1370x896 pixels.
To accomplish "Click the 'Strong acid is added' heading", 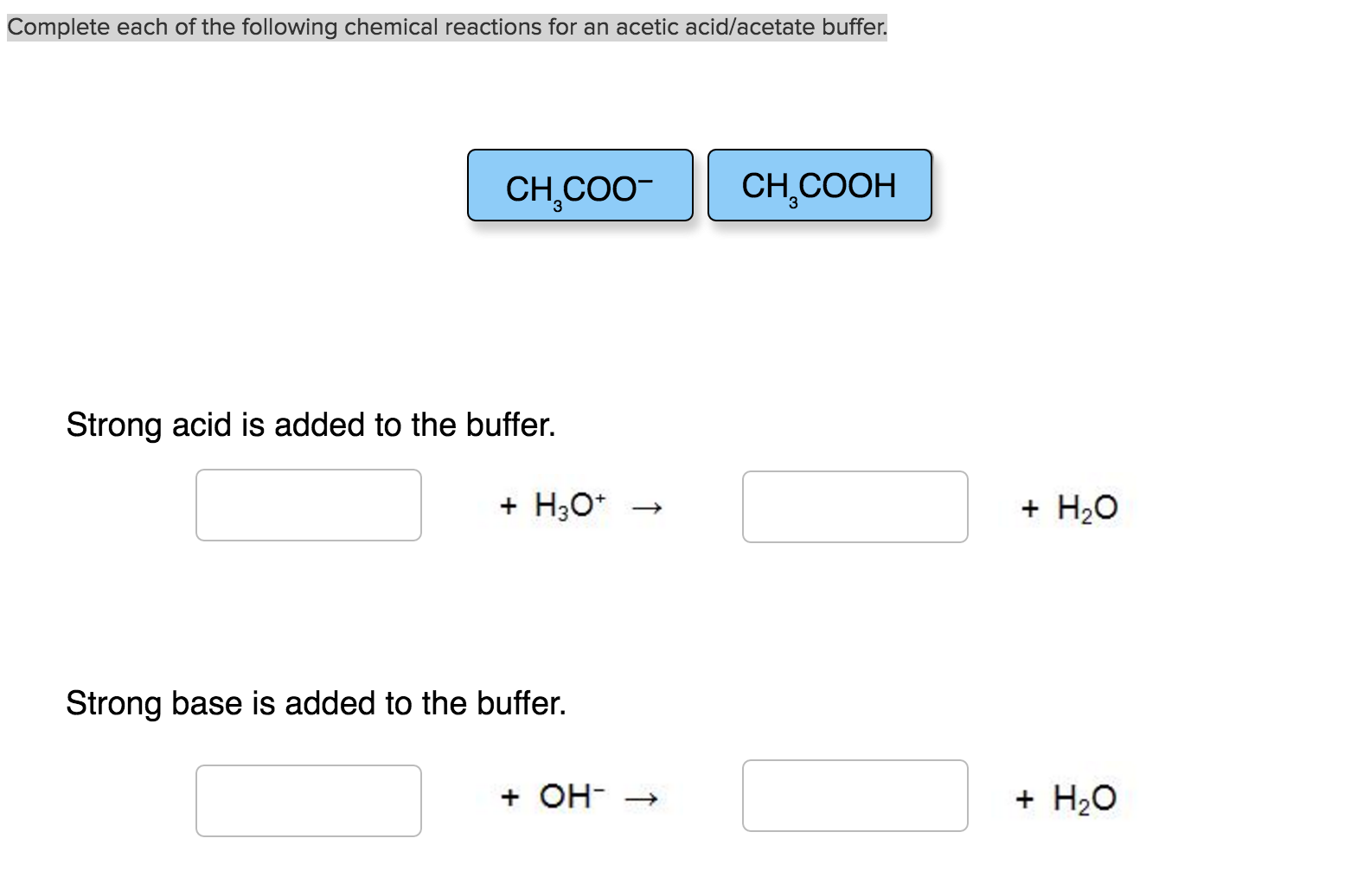I will tap(311, 425).
